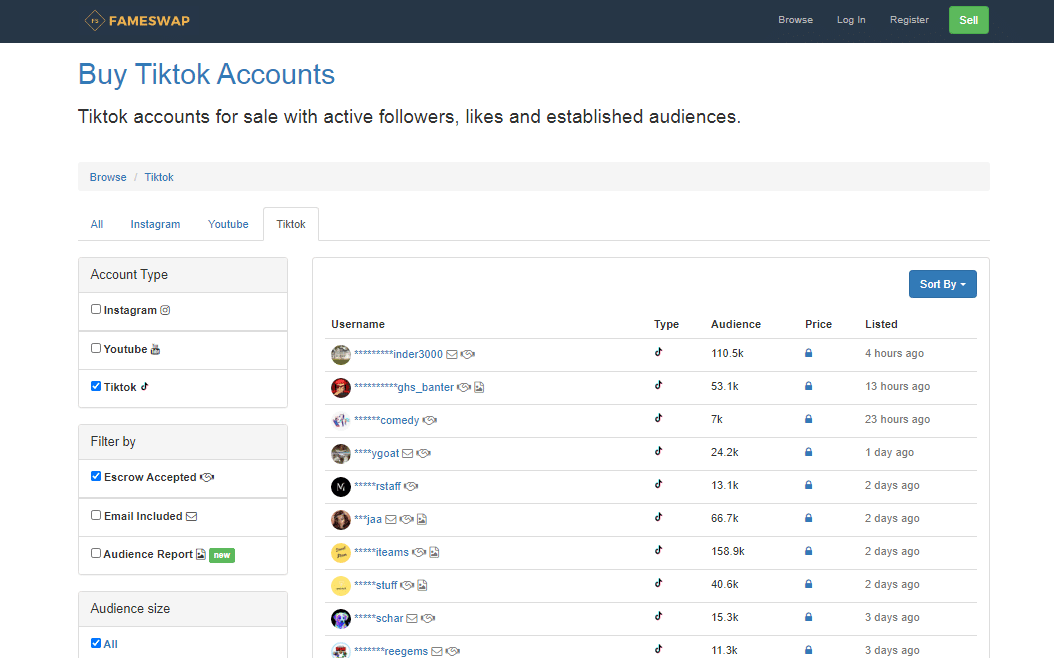Check the Audience Report filter
Viewport: 1054px width, 658px height.
coord(96,553)
